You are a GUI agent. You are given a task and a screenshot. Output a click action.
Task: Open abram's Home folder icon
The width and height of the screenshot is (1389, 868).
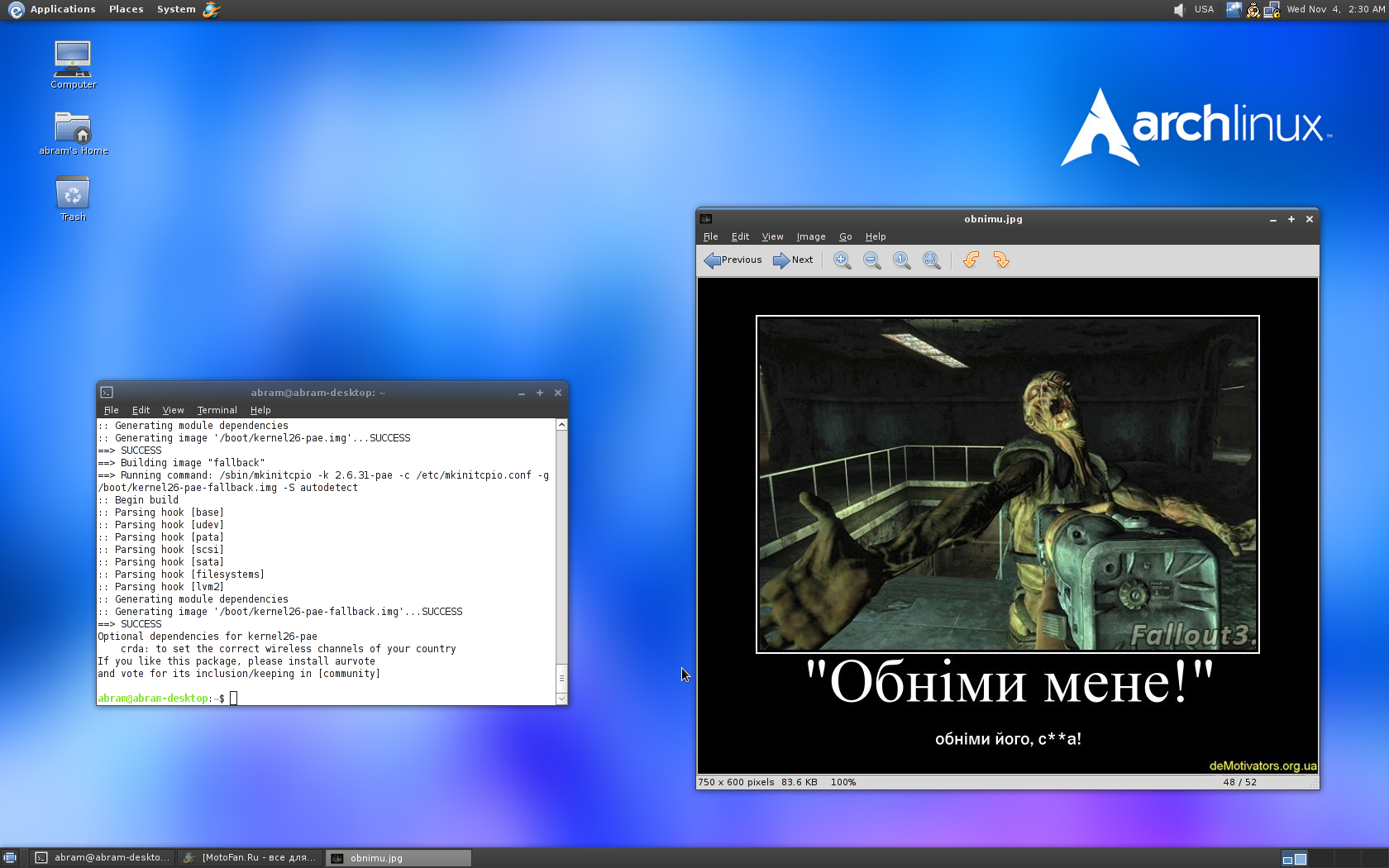click(74, 133)
